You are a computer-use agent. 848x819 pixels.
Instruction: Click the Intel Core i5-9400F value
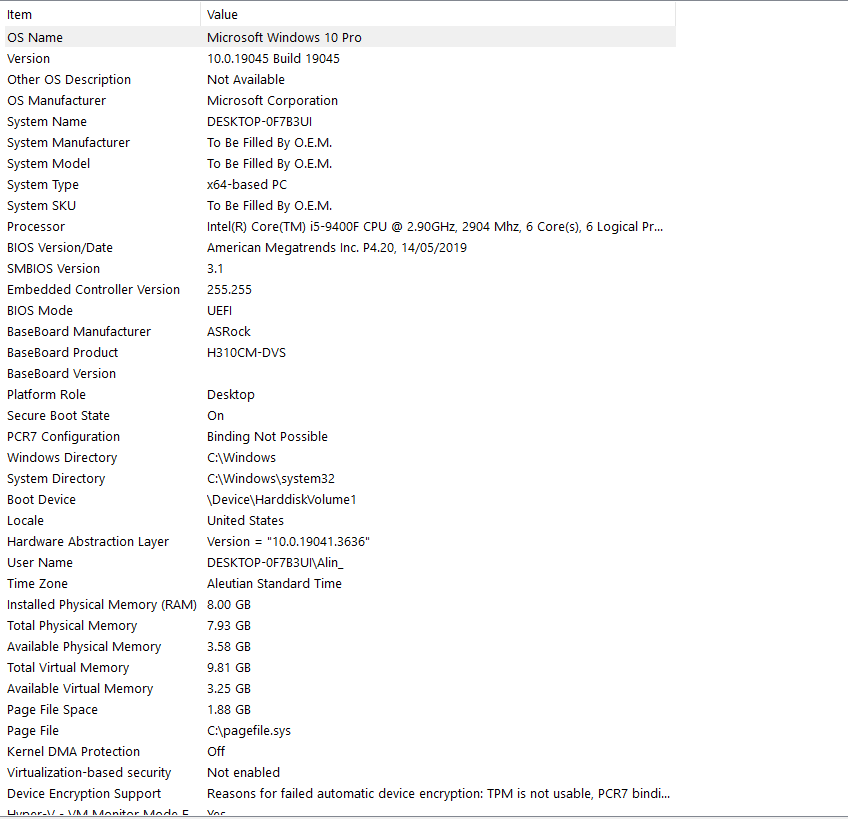(x=435, y=227)
